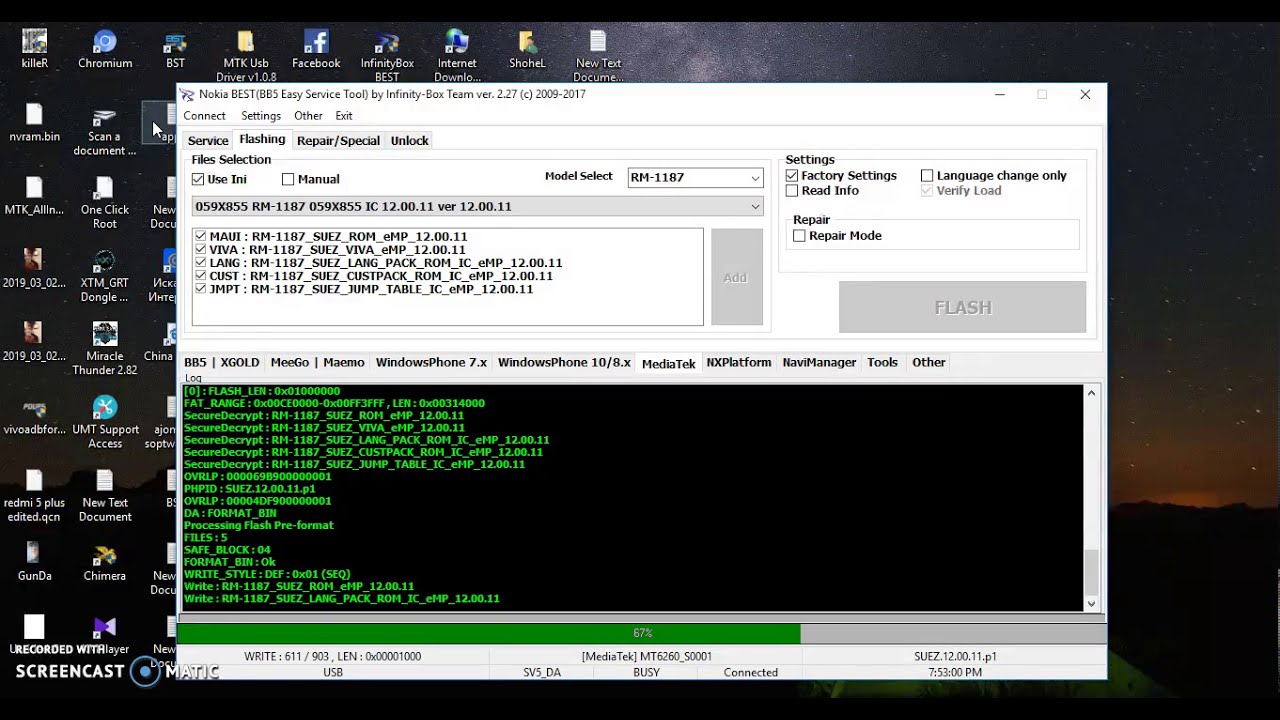Open the Scan a document shortcut
The width and height of the screenshot is (1280, 720).
(105, 130)
